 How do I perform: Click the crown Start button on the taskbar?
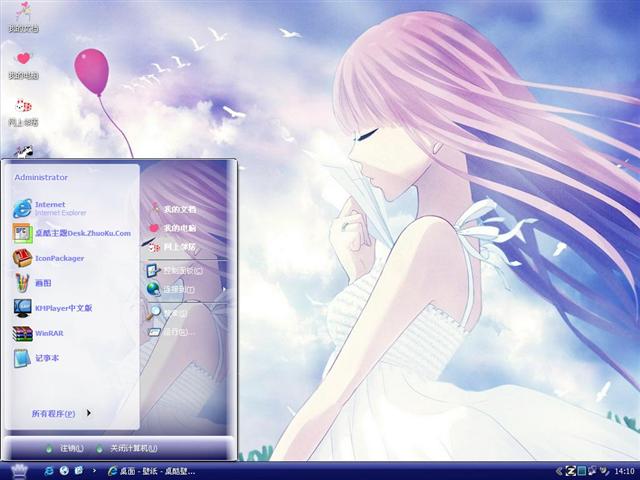coord(18,471)
